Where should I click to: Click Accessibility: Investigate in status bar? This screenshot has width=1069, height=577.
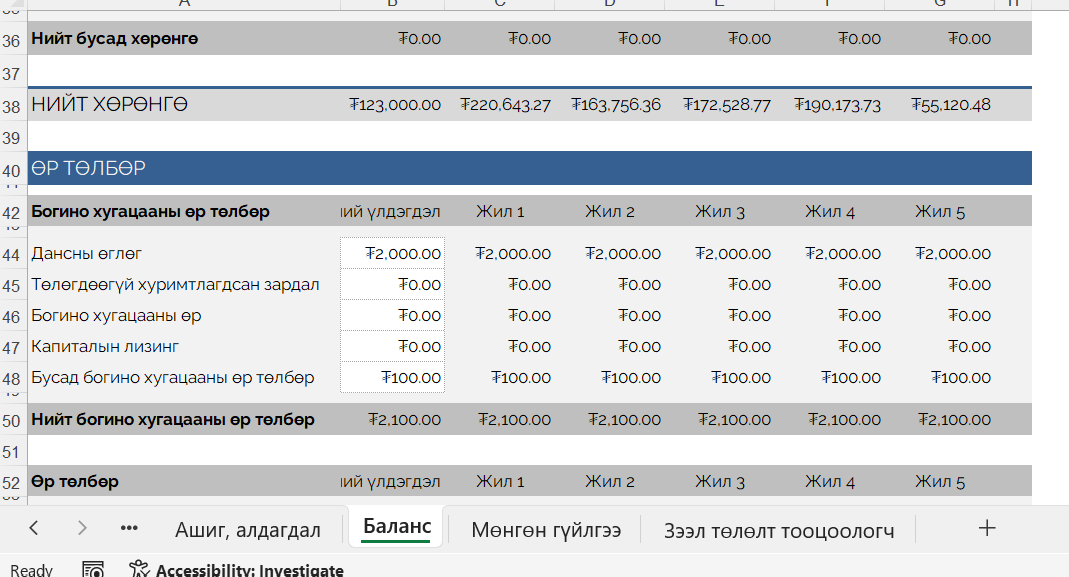coord(249,570)
